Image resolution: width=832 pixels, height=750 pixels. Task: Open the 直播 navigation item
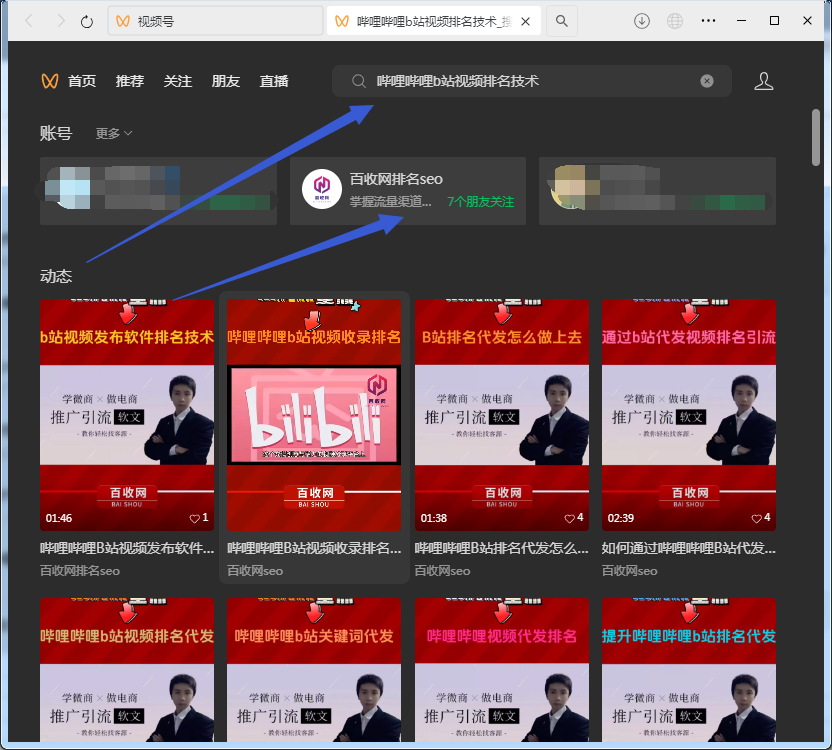(x=274, y=81)
